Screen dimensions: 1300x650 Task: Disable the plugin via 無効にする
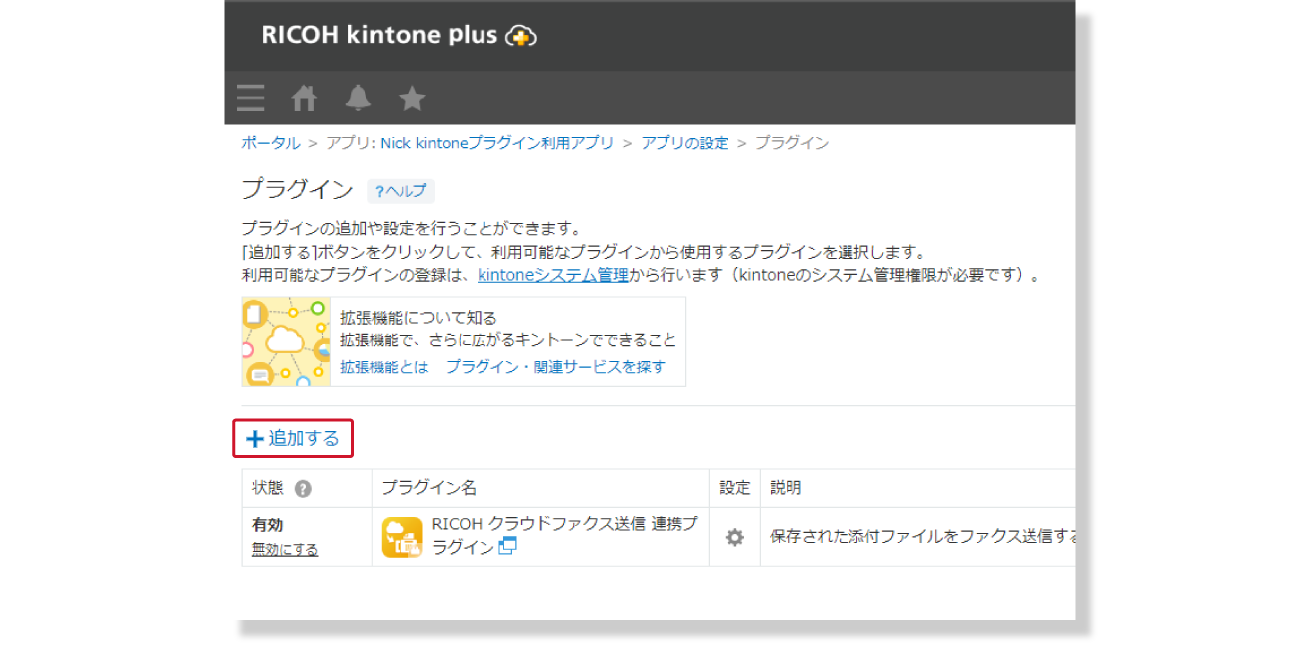pos(285,549)
